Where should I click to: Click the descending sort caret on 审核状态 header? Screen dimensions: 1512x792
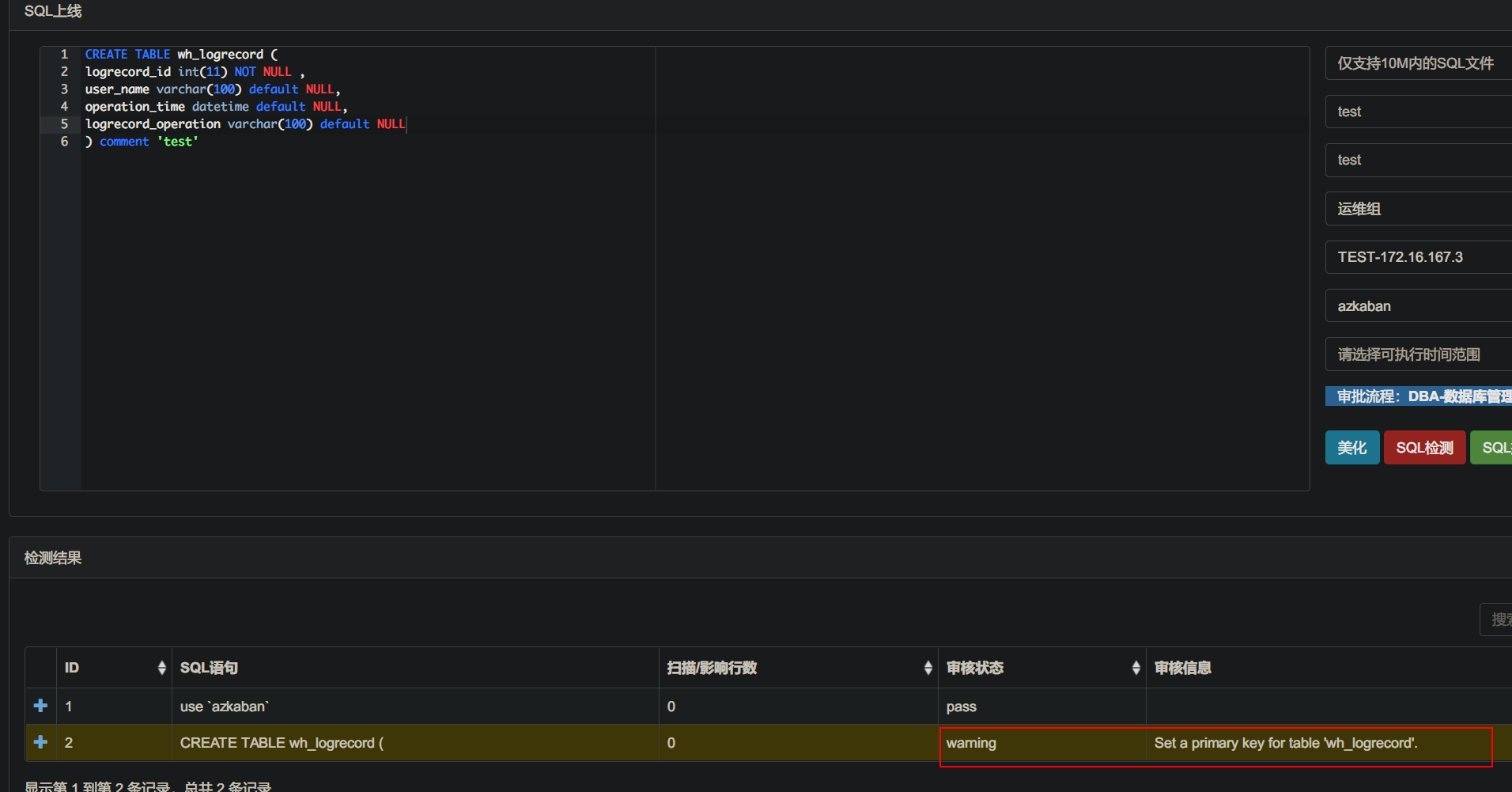(x=1136, y=672)
